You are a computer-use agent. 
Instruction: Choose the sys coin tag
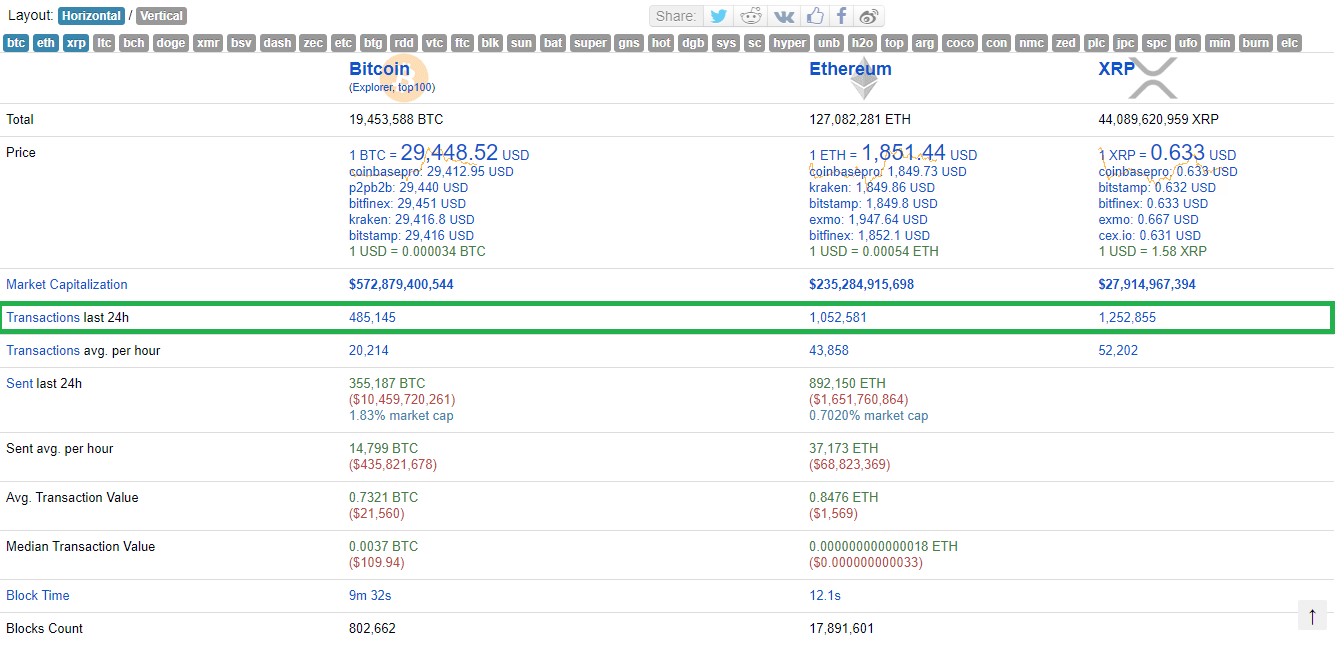[x=726, y=43]
